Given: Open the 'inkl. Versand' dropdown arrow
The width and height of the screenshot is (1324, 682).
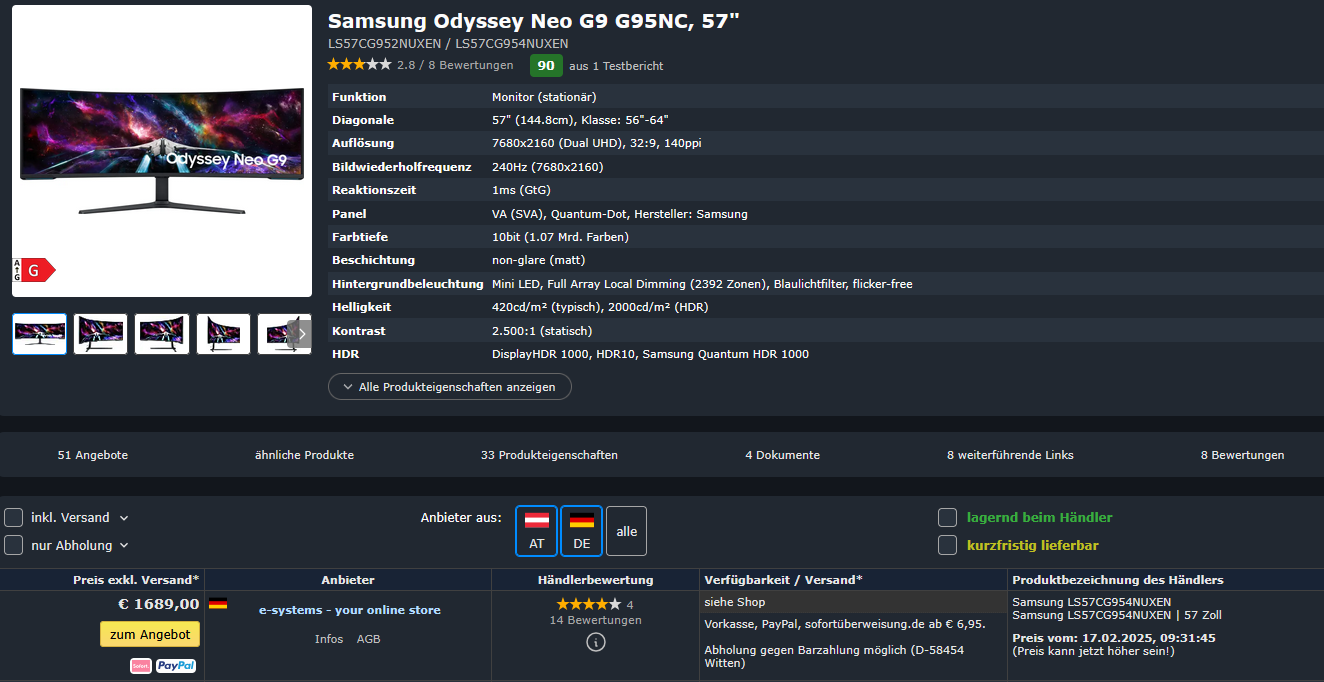Looking at the screenshot, I should pyautogui.click(x=124, y=518).
